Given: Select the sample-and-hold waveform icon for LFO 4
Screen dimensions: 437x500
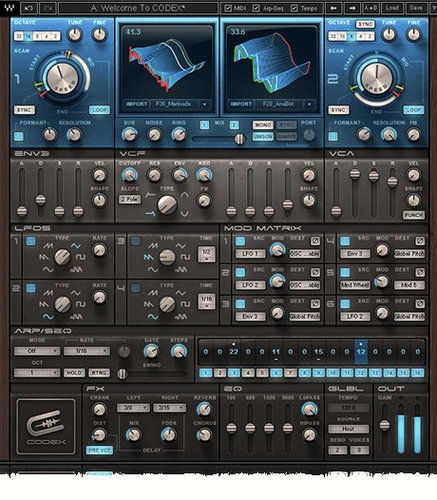Looking at the screenshot, I should point(180,316).
